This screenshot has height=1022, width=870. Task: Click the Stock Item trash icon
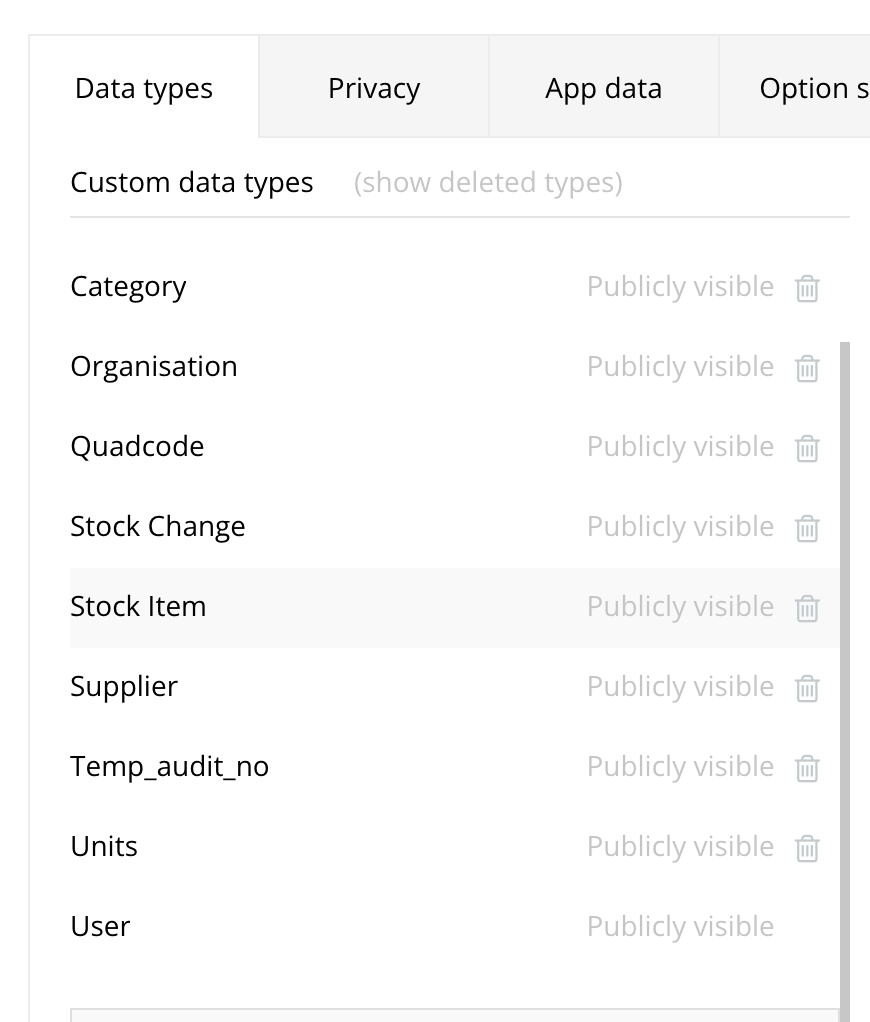point(807,609)
